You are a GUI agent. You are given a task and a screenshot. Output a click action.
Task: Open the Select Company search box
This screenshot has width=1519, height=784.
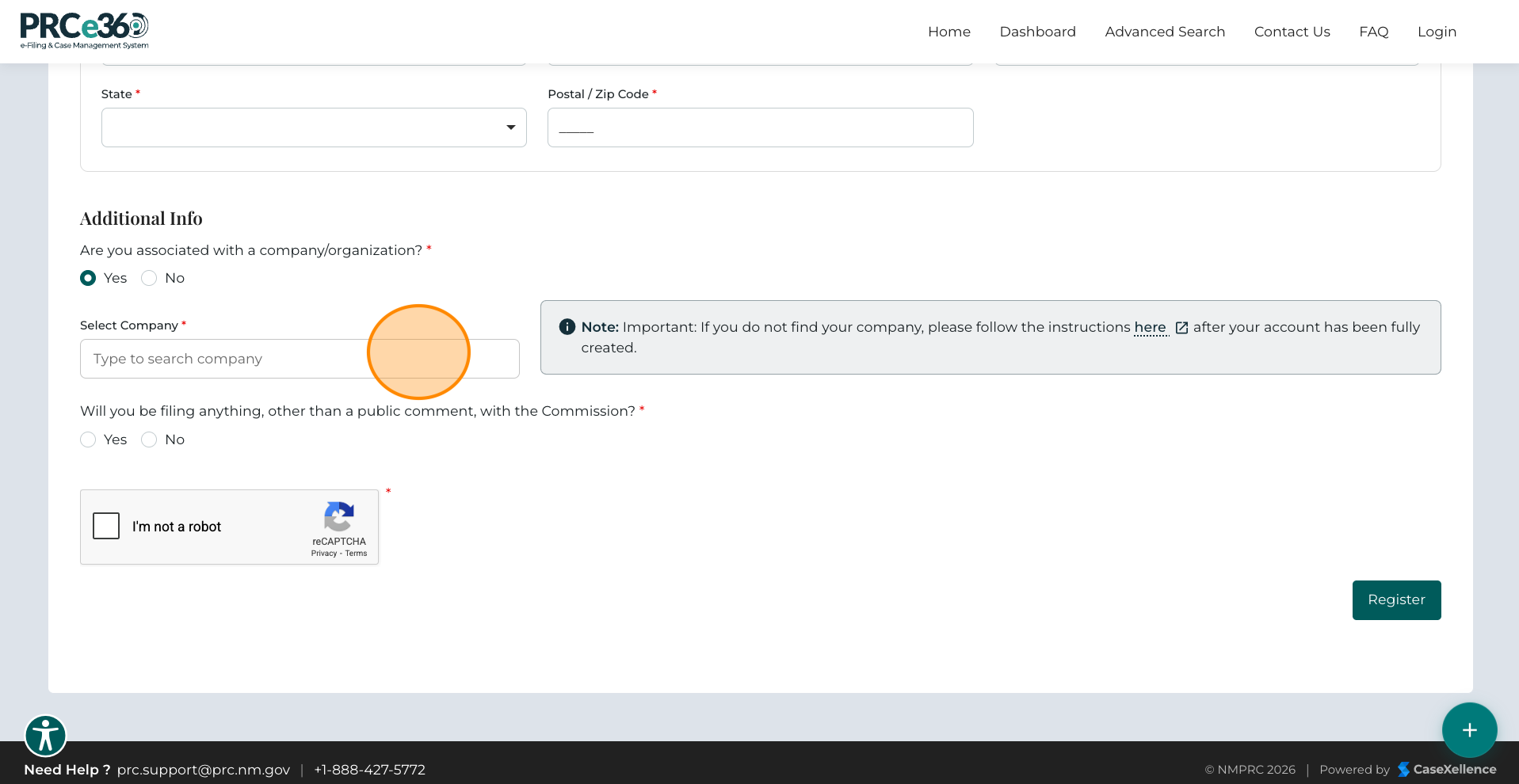click(300, 359)
